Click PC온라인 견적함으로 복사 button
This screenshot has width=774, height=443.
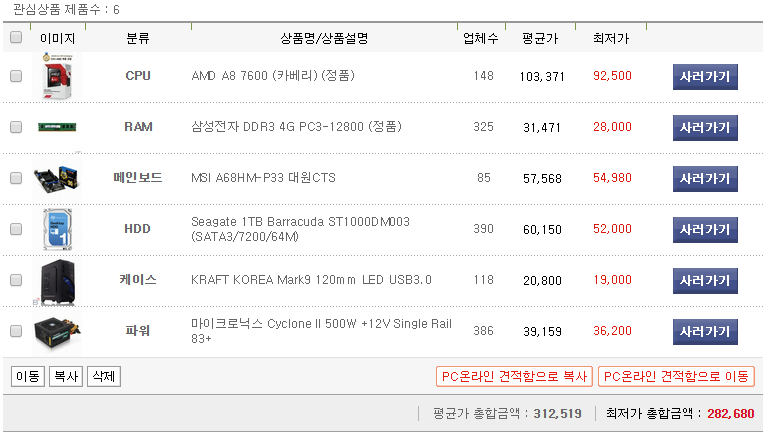pos(514,377)
